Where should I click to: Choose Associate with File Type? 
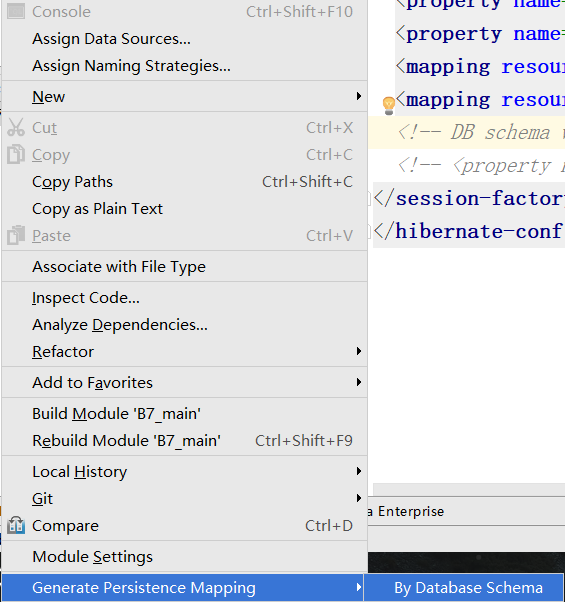185,266
